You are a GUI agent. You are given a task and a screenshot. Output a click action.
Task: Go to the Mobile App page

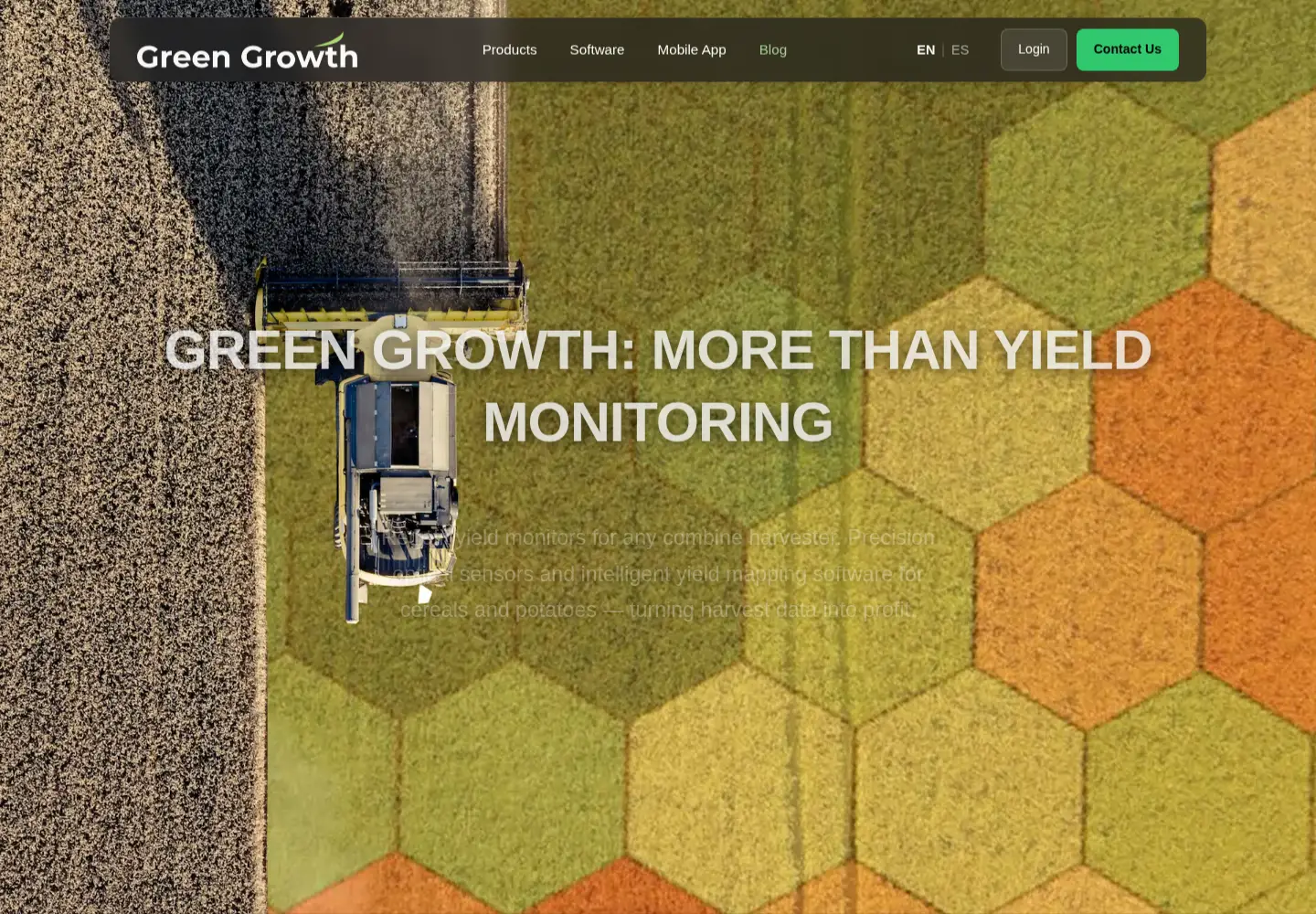(692, 49)
